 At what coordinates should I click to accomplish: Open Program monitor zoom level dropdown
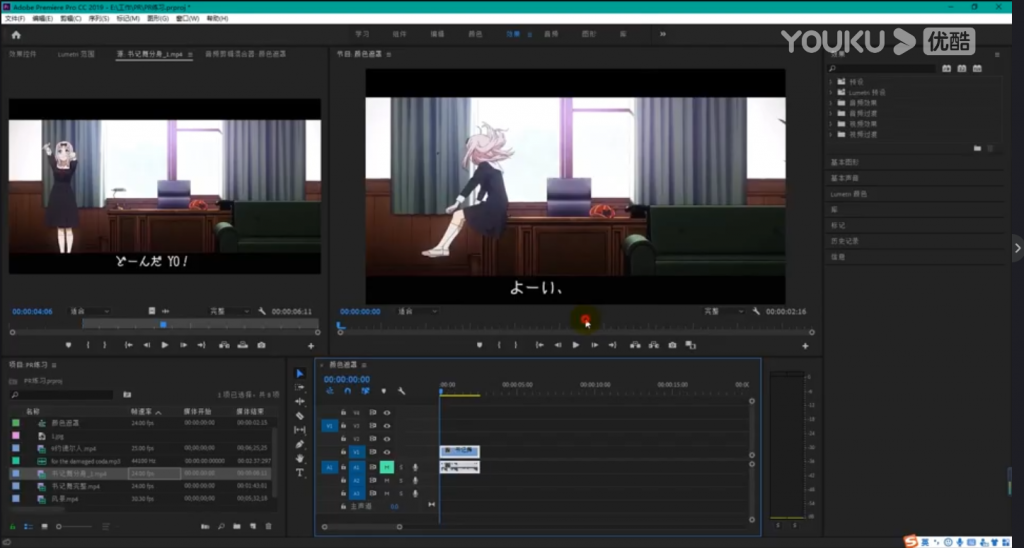418,312
